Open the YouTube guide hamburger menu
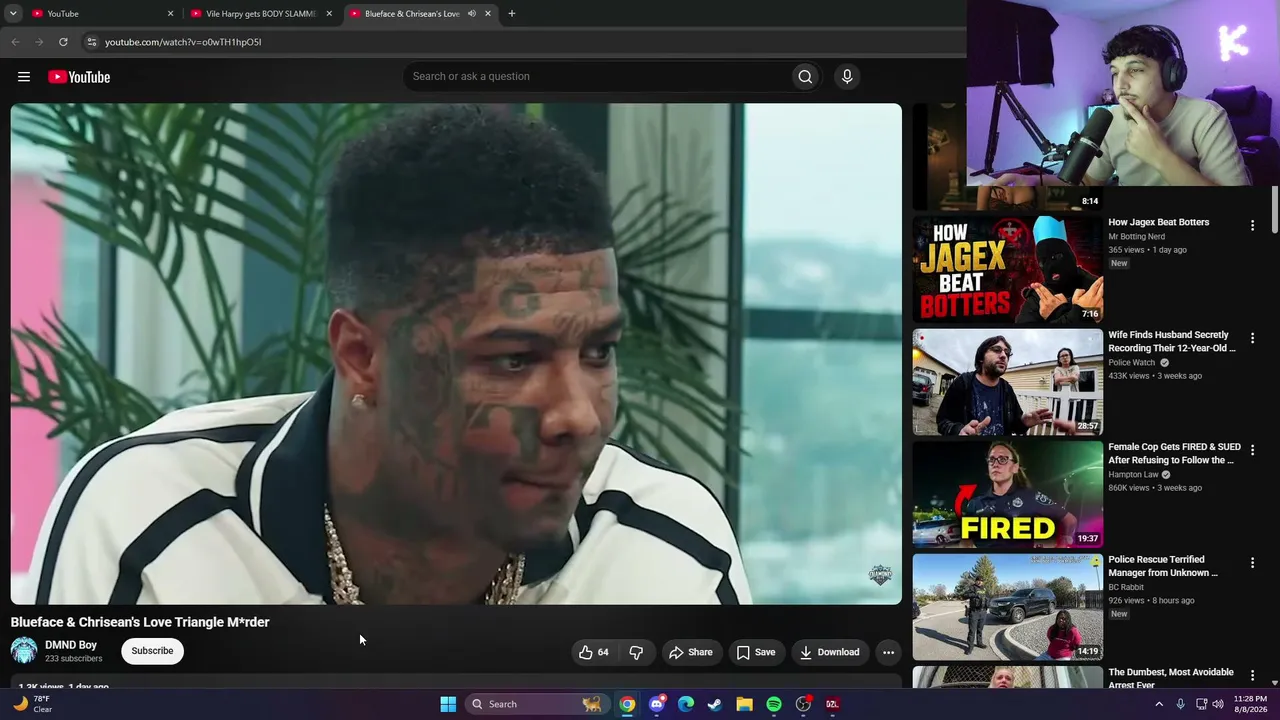The width and height of the screenshot is (1280, 720). (24, 77)
